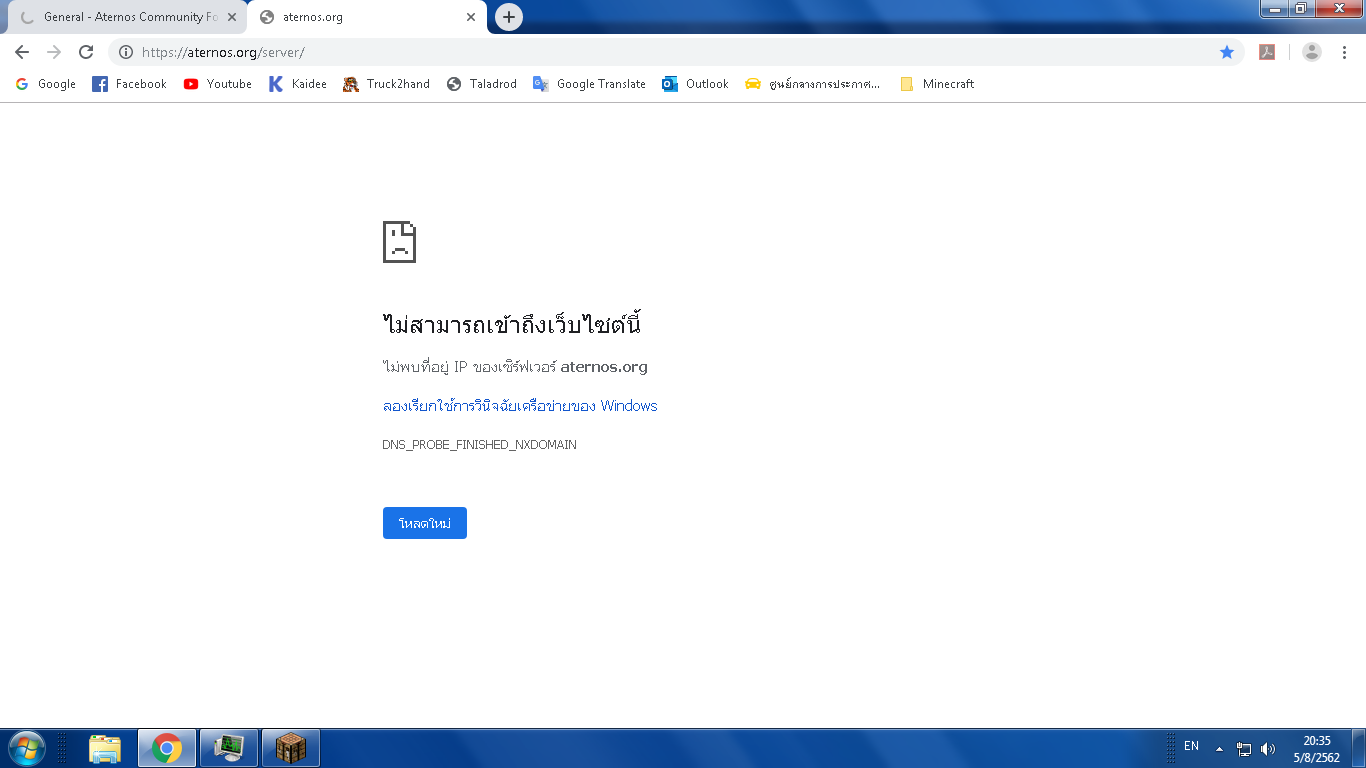
Task: Open the Kaidee bookmark
Action: (298, 84)
